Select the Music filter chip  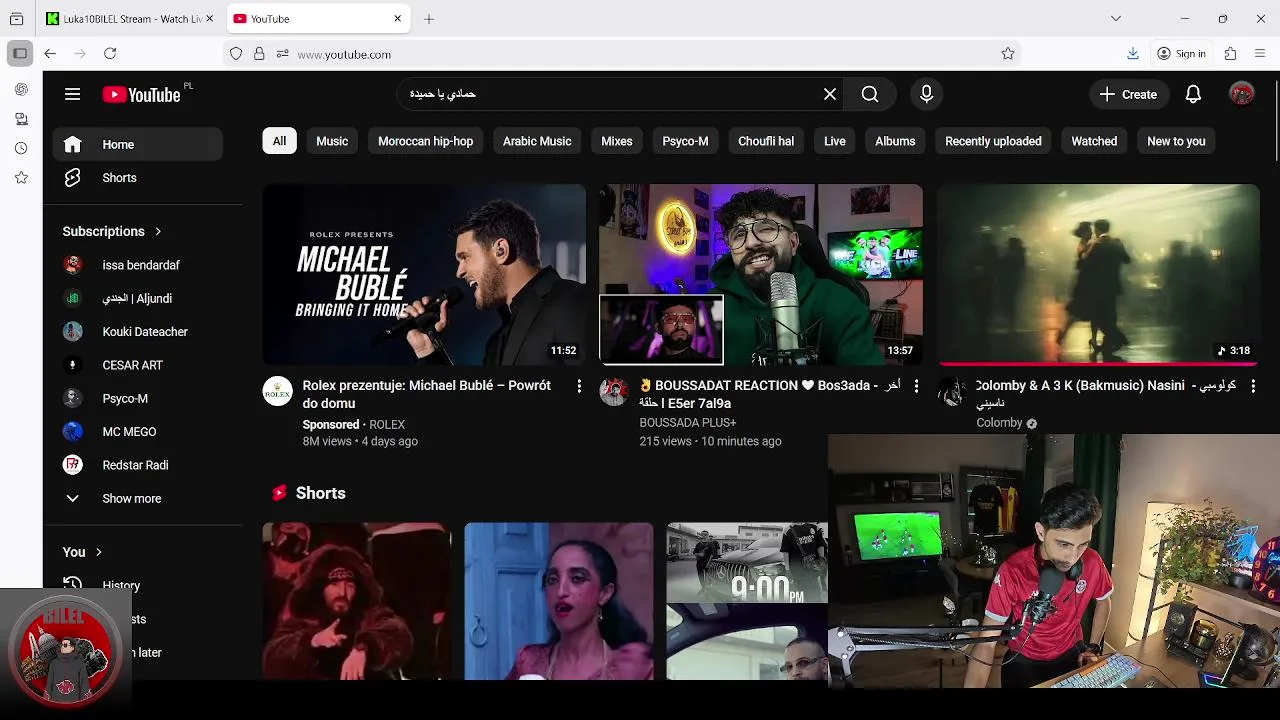[332, 141]
